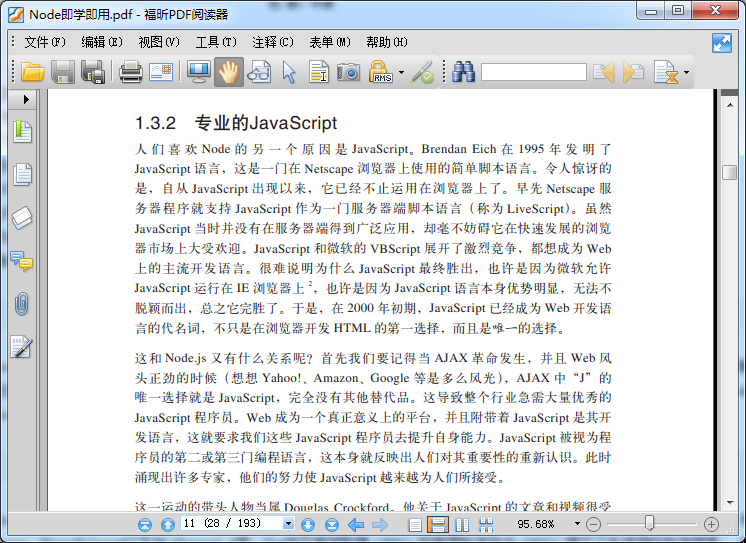Click the 95.68% zoom value

point(536,524)
